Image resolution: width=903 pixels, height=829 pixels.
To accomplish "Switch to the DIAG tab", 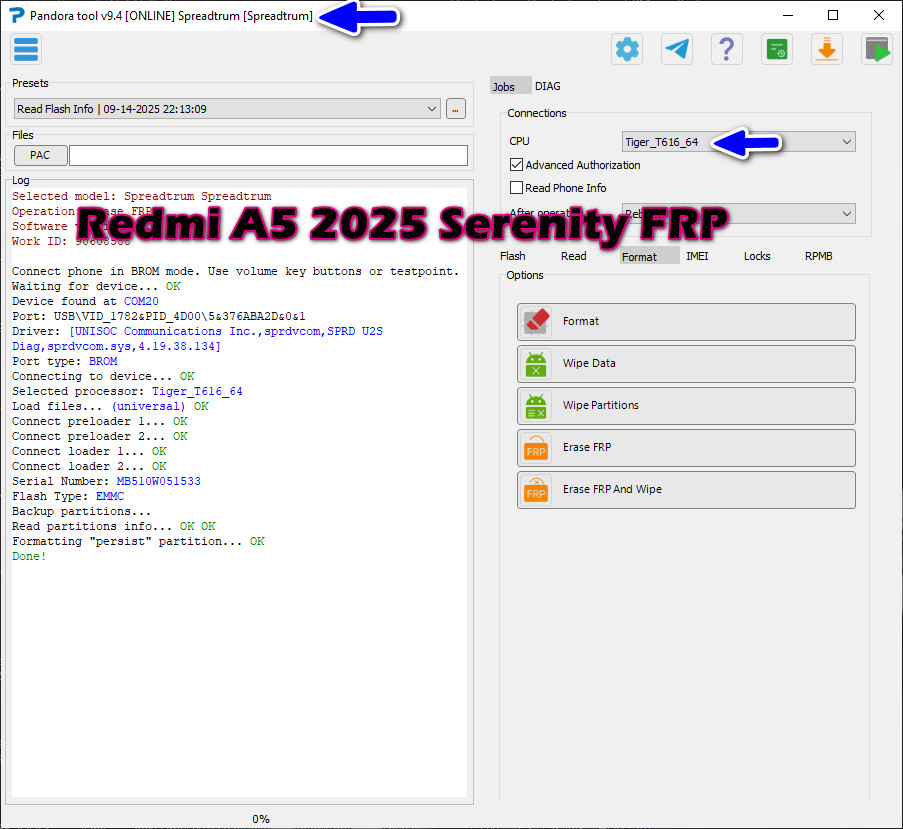I will [548, 86].
